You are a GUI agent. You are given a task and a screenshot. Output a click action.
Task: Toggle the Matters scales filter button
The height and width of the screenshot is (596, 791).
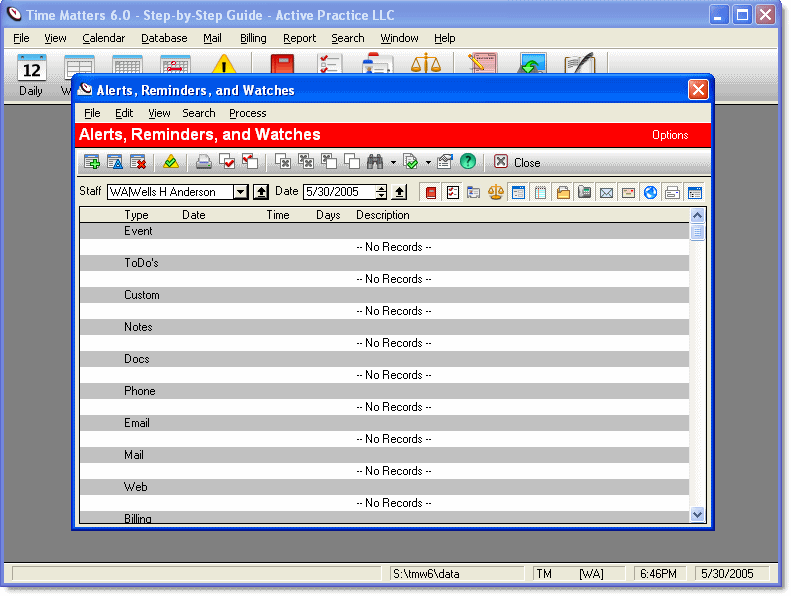pos(496,192)
